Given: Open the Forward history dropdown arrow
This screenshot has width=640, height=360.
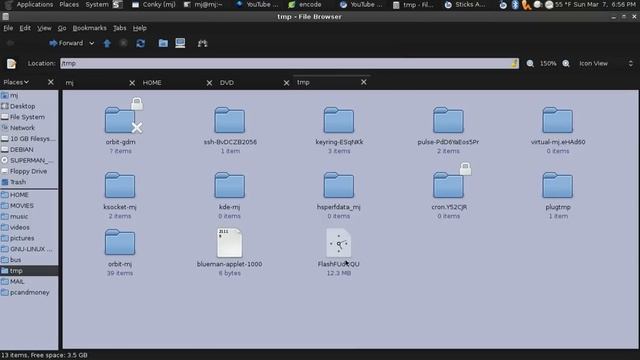Looking at the screenshot, I should coord(92,43).
